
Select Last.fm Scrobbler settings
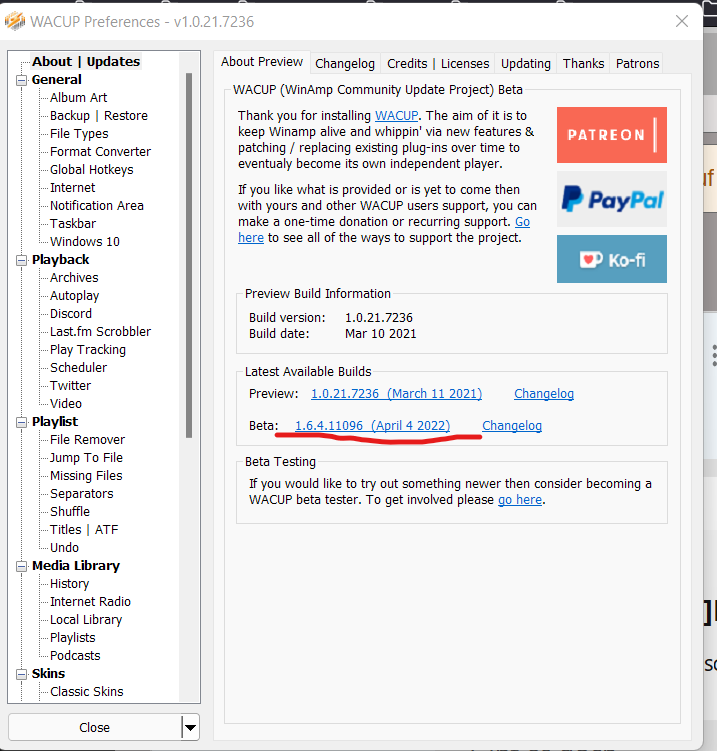coord(101,332)
